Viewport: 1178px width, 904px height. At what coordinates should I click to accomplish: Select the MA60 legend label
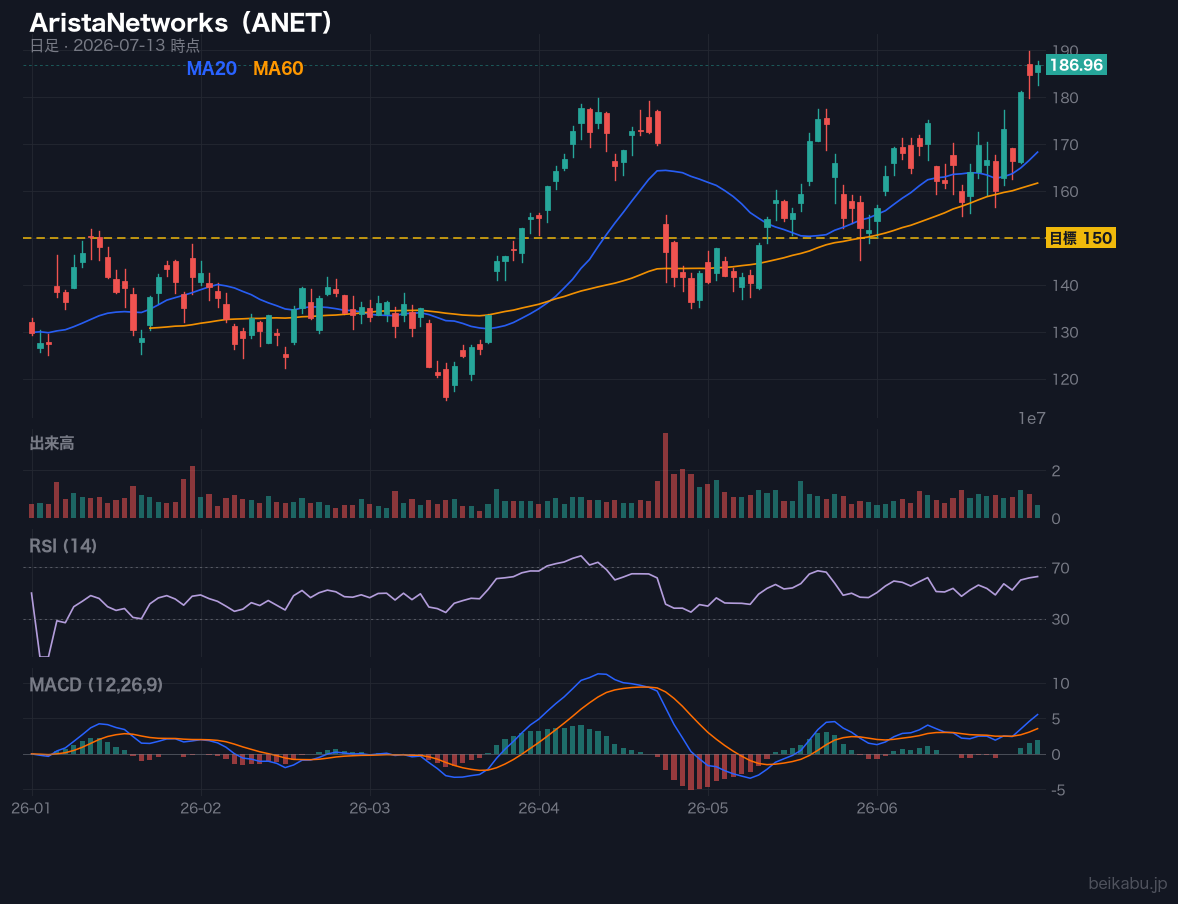pyautogui.click(x=278, y=68)
